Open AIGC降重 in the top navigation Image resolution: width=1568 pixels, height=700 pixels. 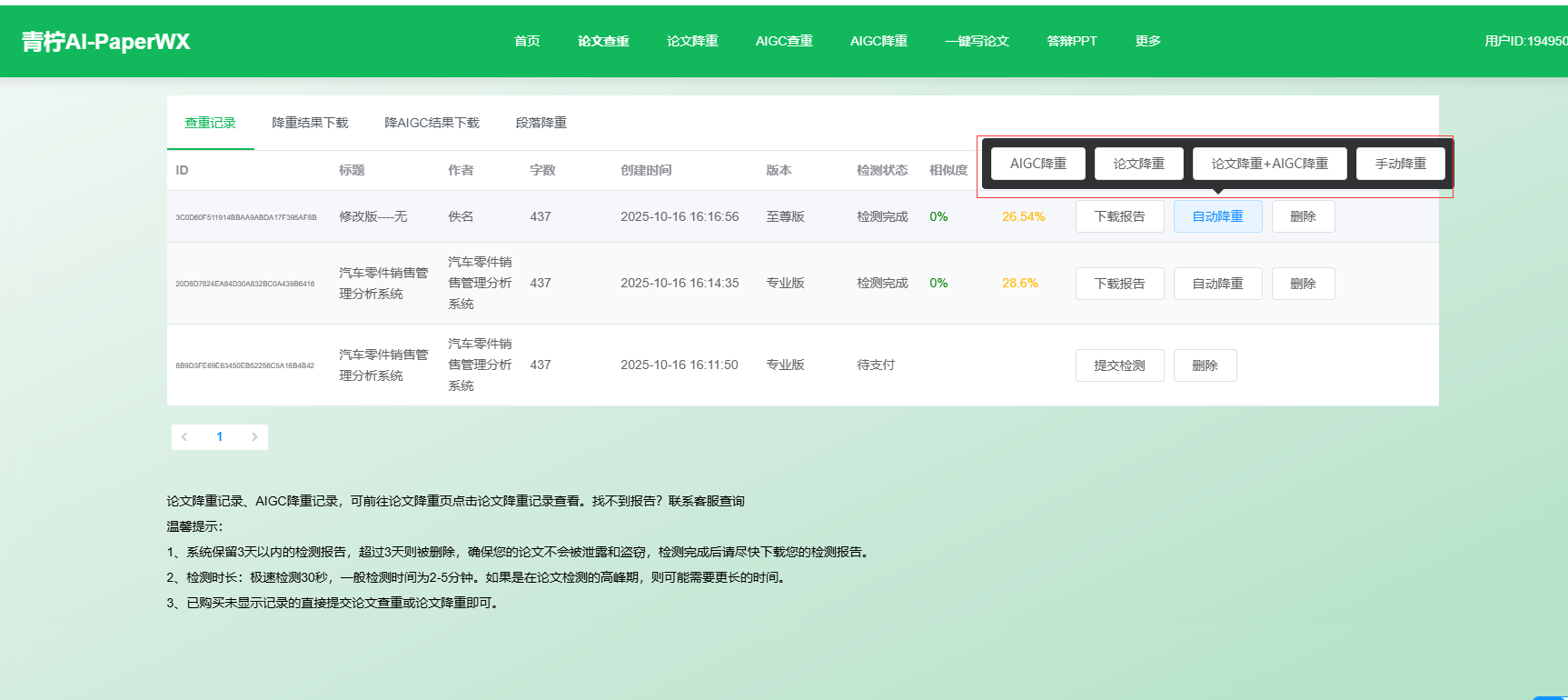pyautogui.click(x=878, y=41)
